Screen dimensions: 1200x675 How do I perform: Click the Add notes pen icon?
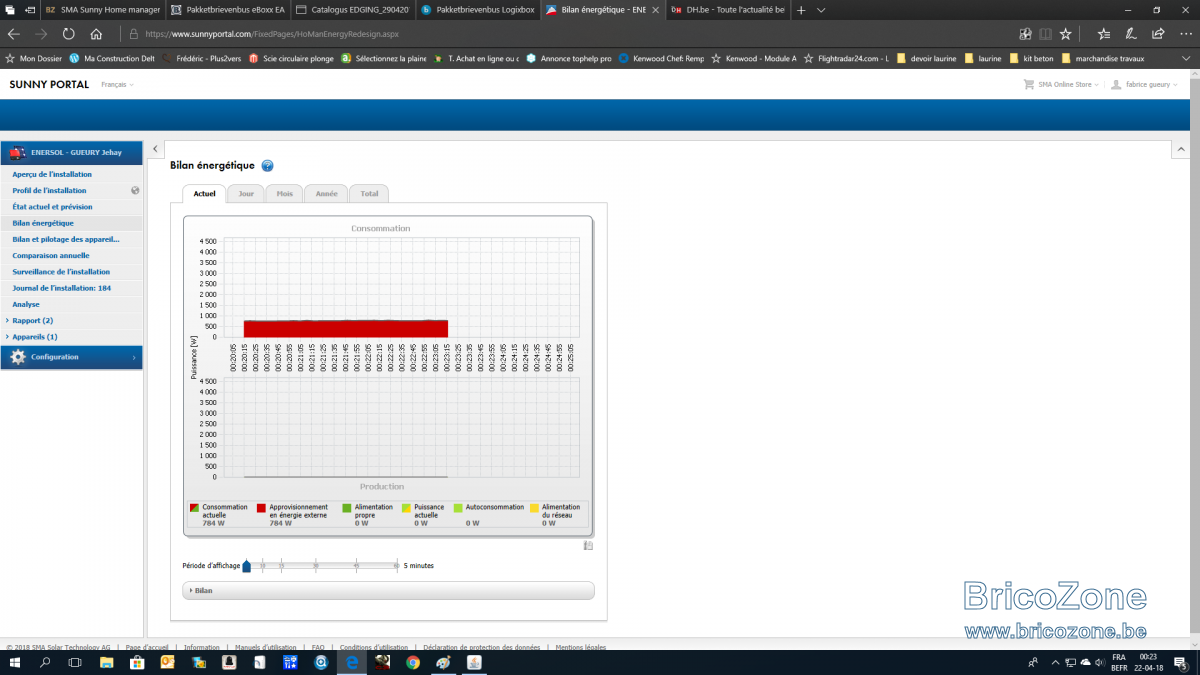(x=1130, y=33)
